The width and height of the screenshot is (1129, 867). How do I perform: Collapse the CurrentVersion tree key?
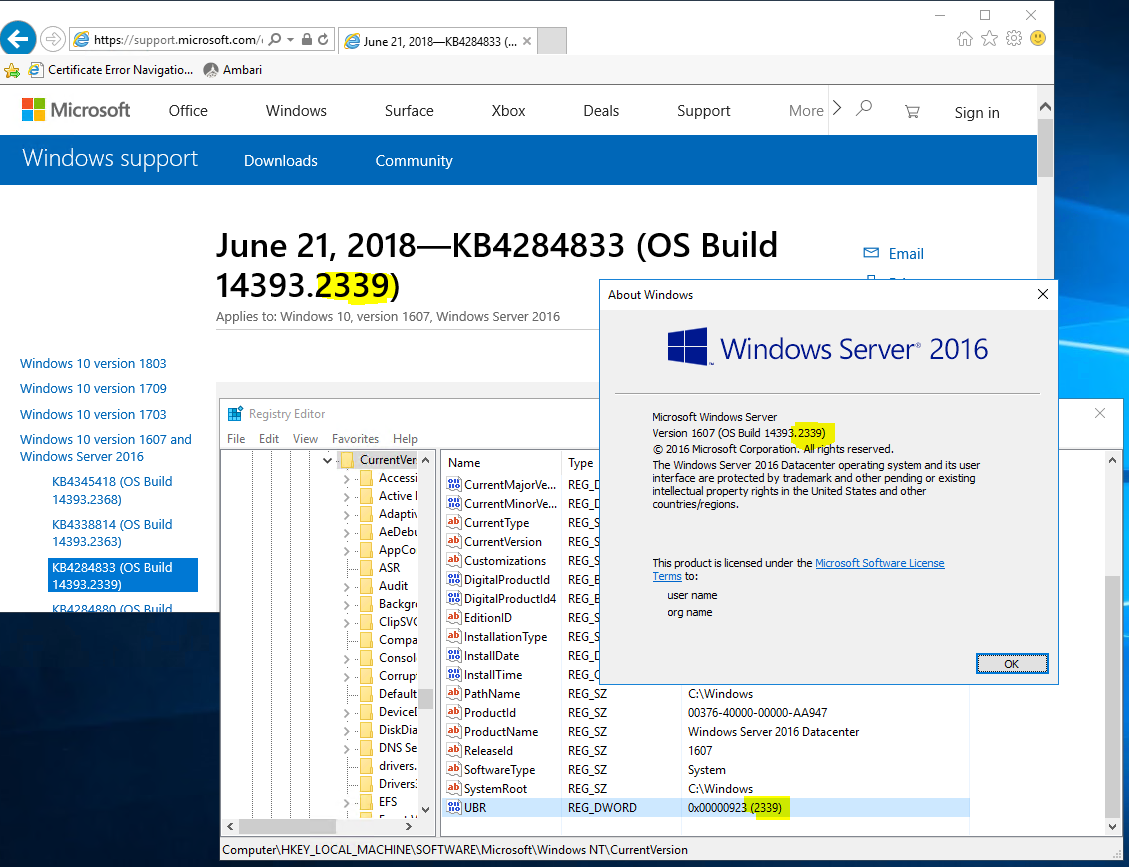point(328,460)
